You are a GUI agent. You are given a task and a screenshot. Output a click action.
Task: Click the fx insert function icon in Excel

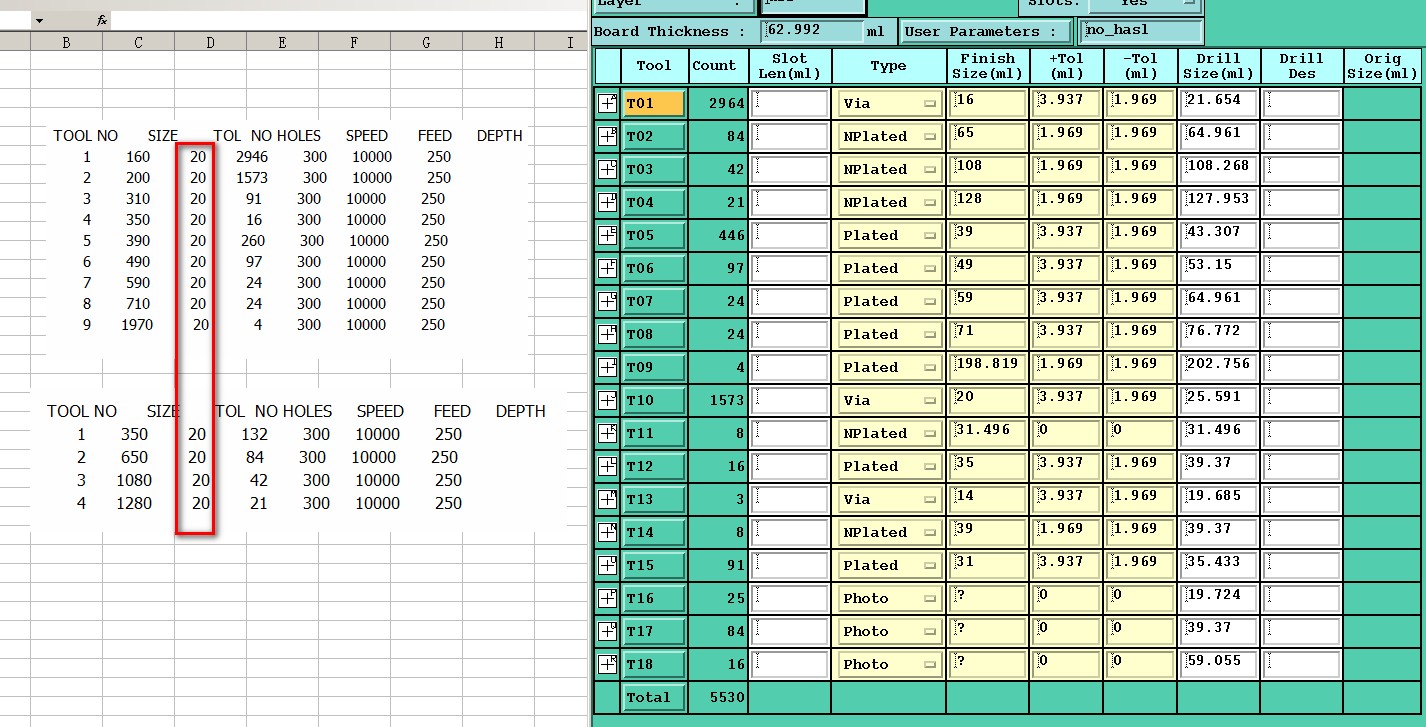coord(102,20)
